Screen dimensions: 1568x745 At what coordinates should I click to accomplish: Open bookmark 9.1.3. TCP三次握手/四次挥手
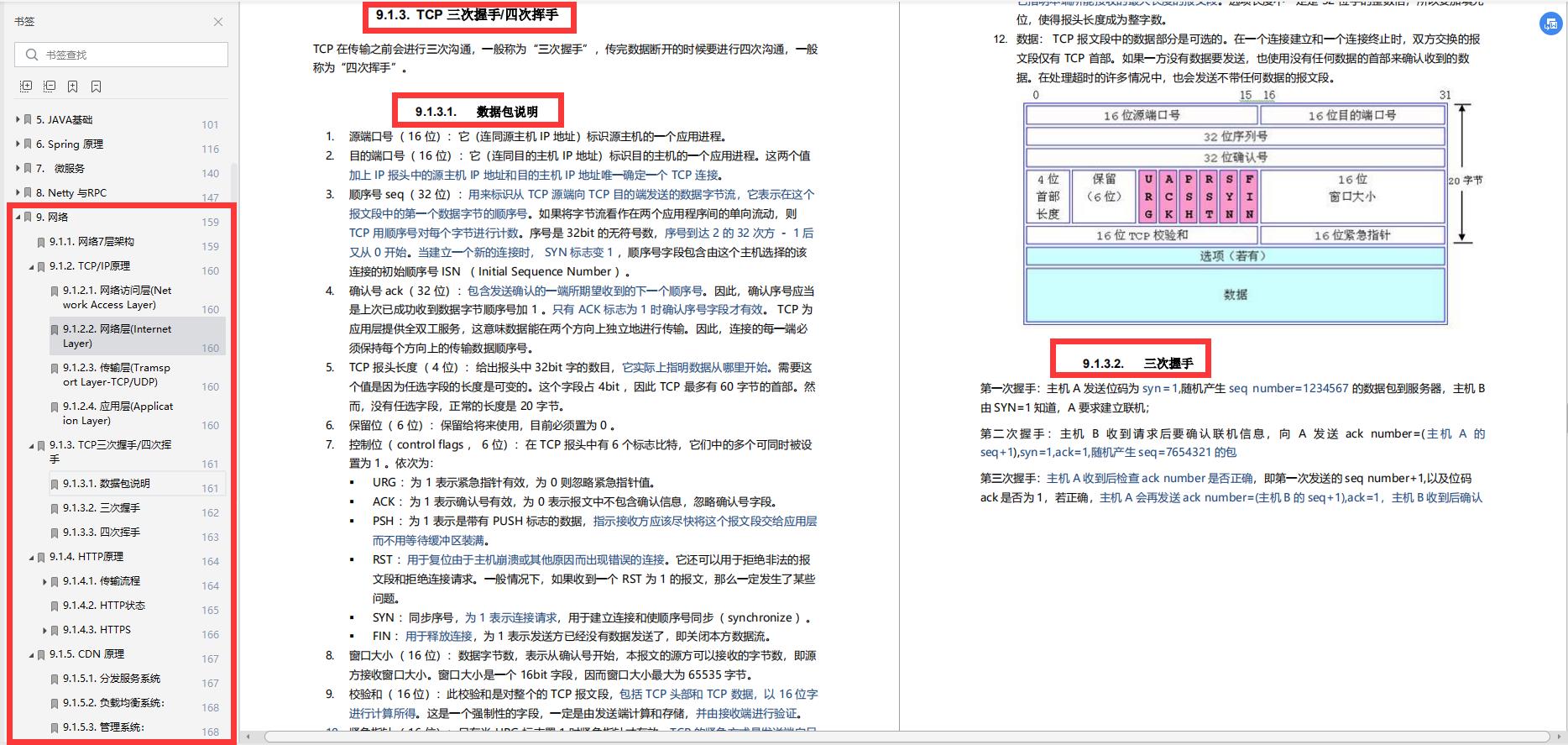pos(110,452)
